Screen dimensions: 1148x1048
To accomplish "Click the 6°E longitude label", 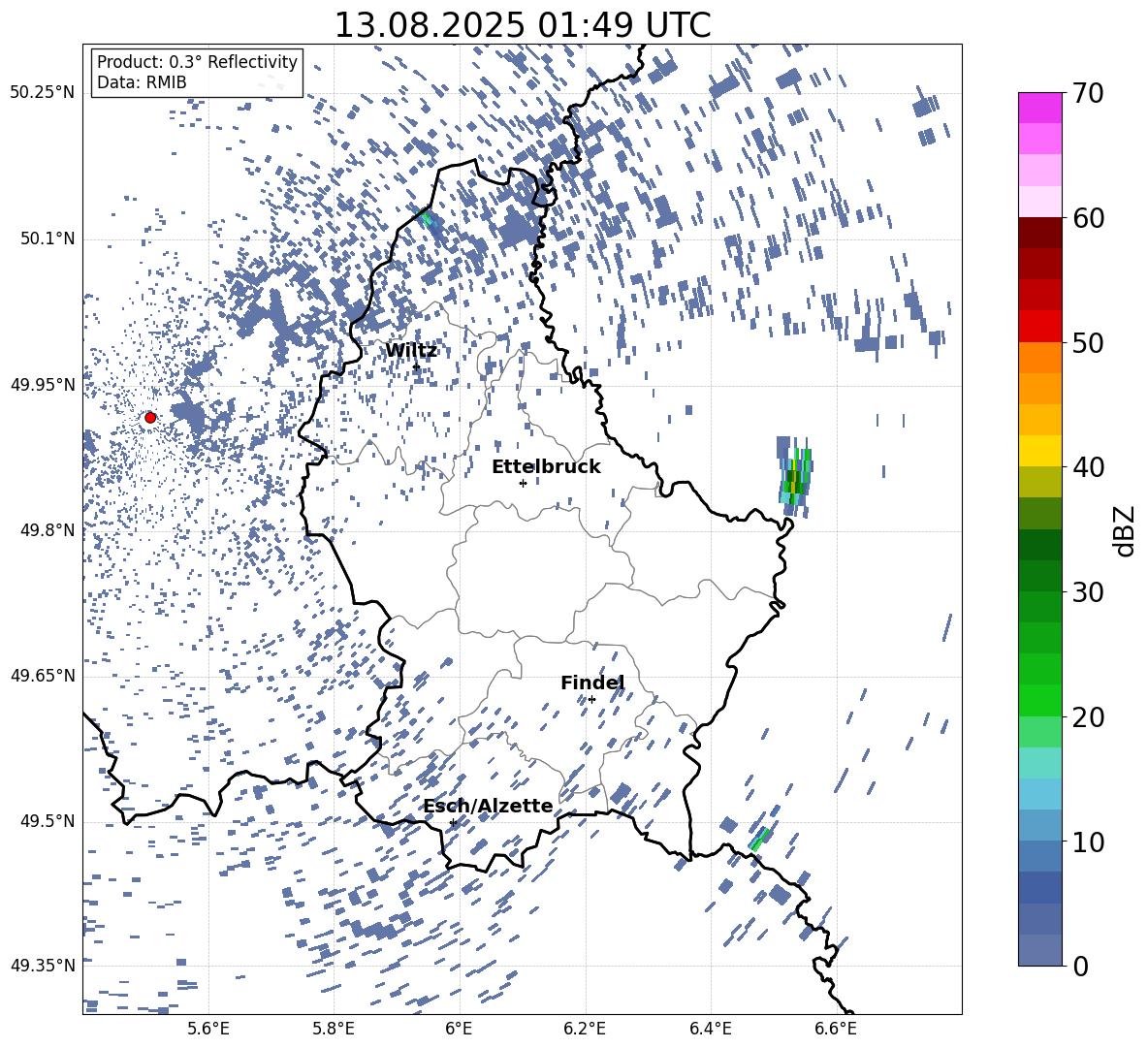I will click(459, 1029).
